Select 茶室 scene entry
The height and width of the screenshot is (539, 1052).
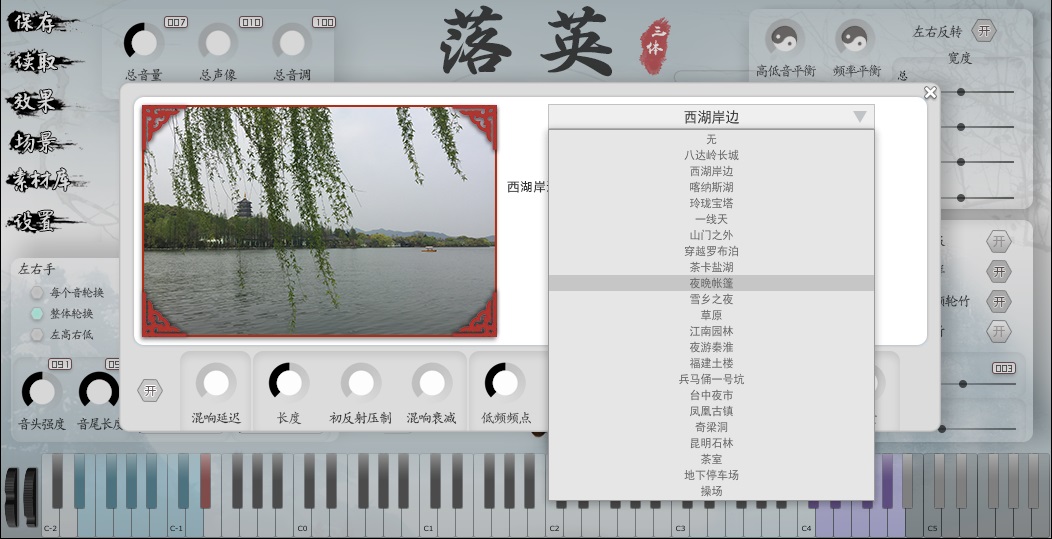point(711,459)
